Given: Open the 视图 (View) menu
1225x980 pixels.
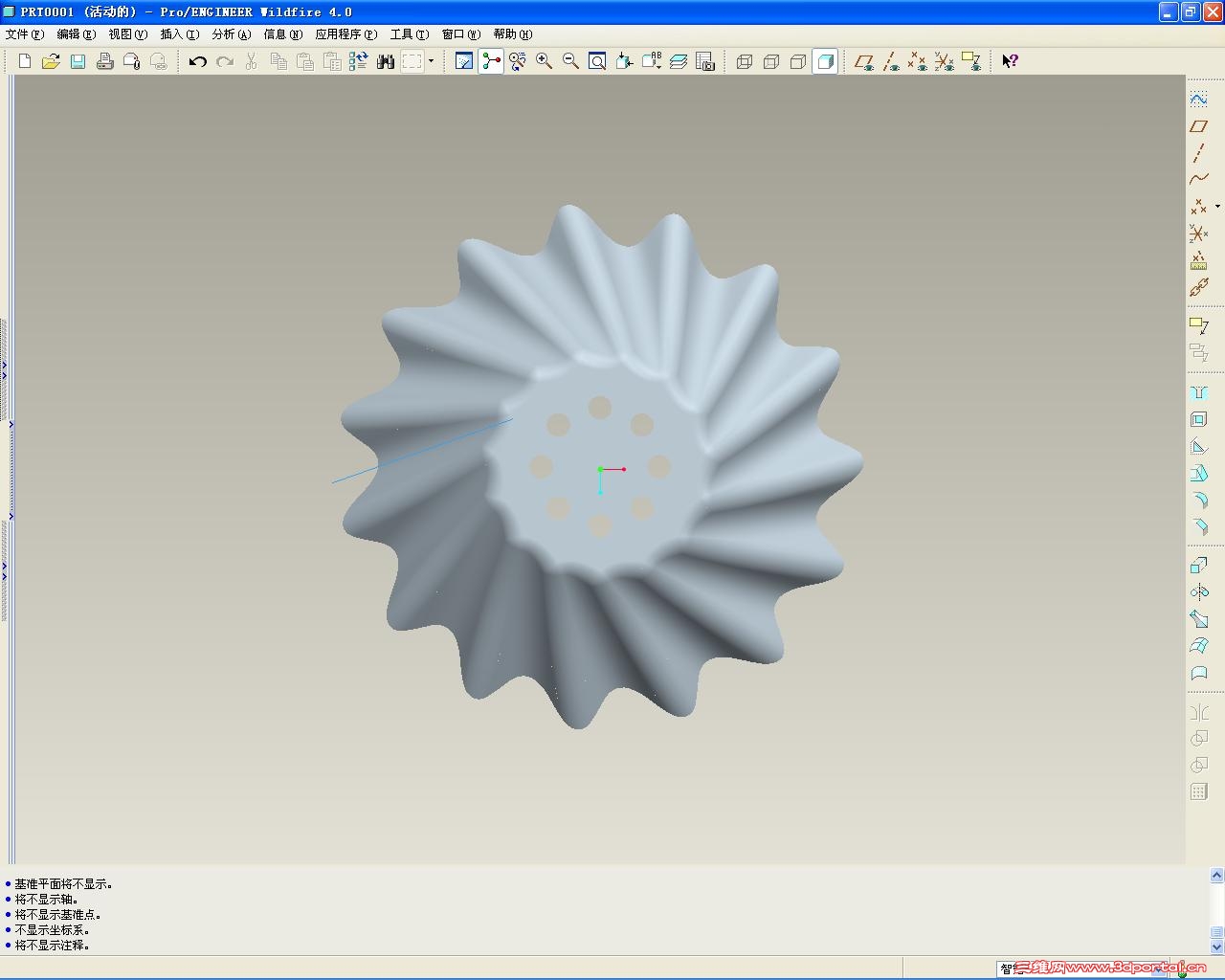Looking at the screenshot, I should pos(128,34).
